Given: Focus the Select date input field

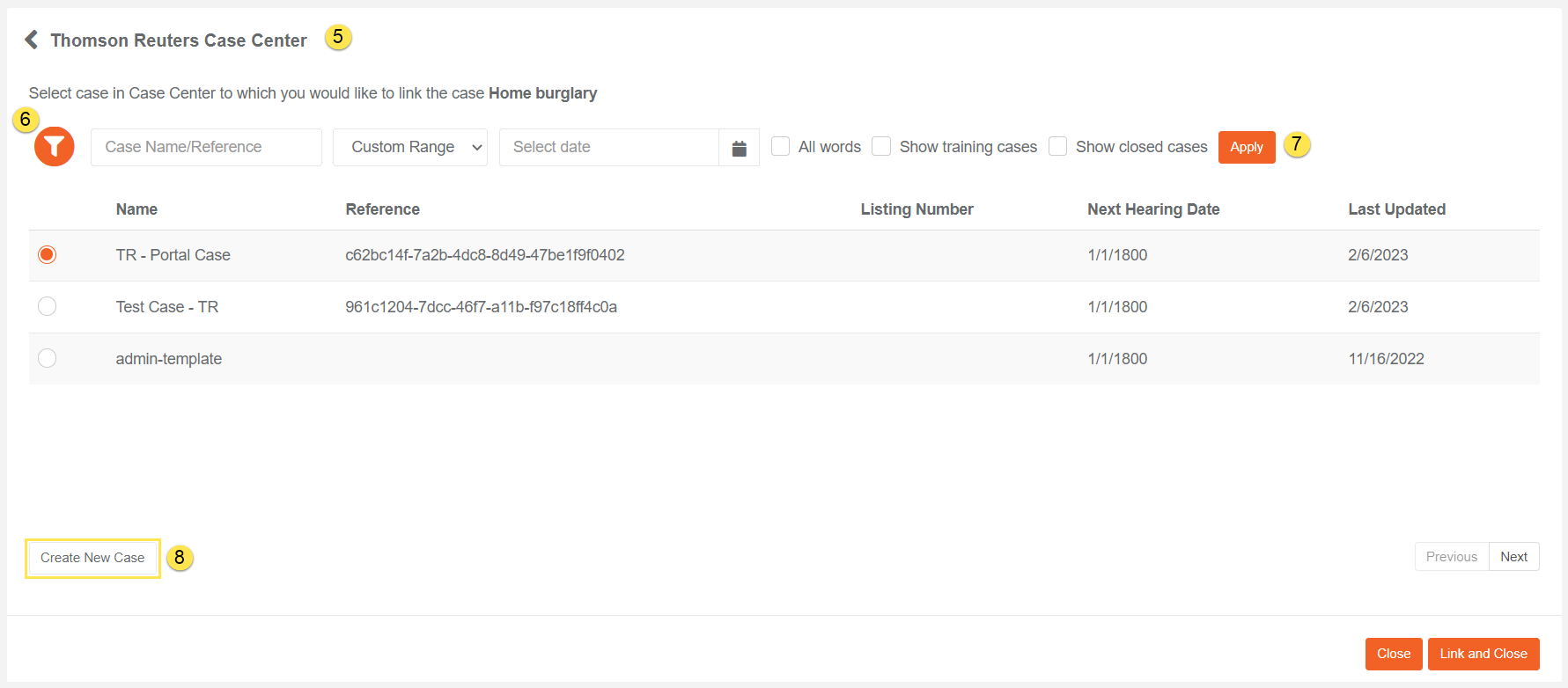Looking at the screenshot, I should coord(608,147).
